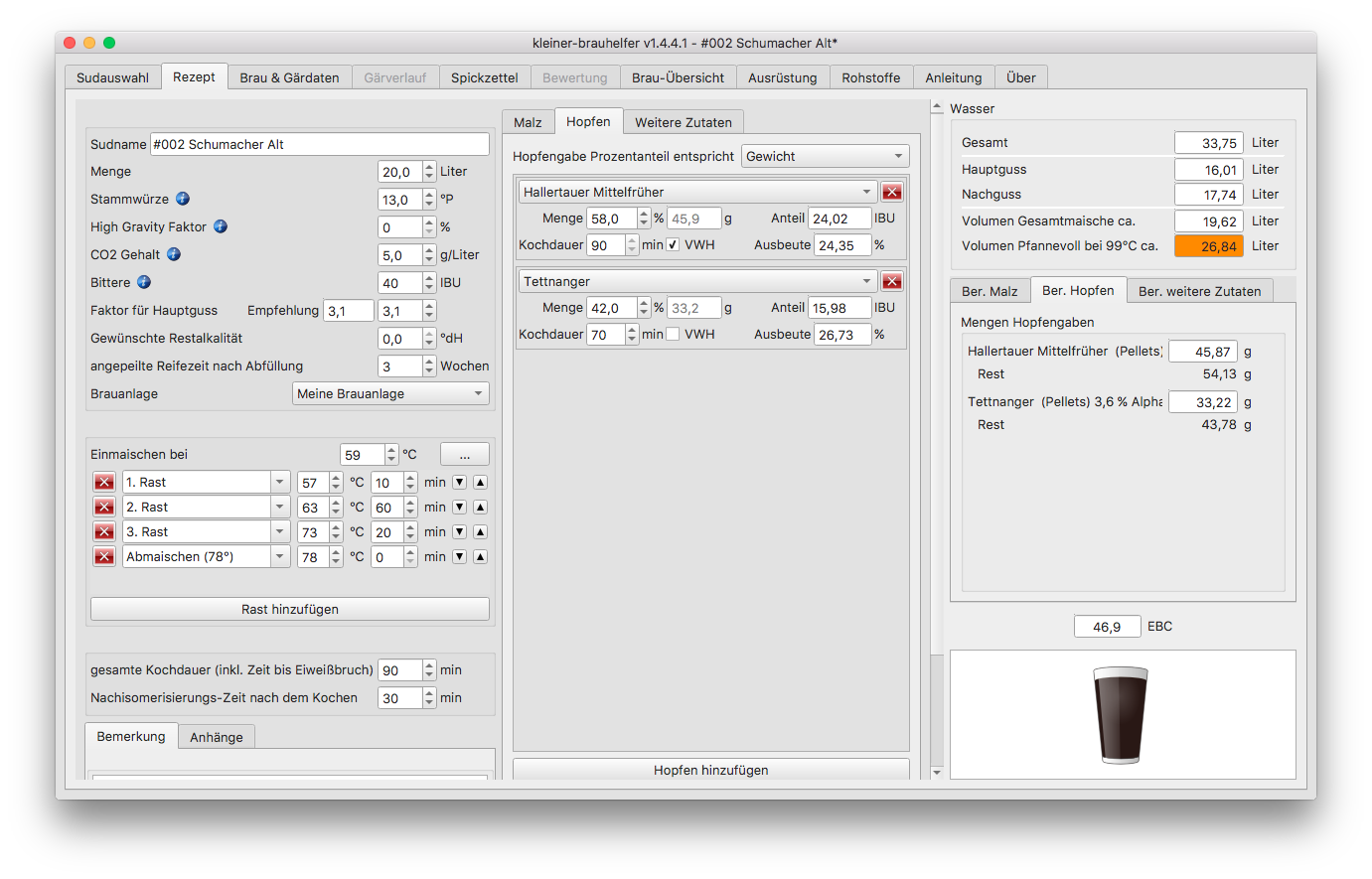Viewport: 1372px width, 879px height.
Task: Click the Sudname text field
Action: pos(319,144)
